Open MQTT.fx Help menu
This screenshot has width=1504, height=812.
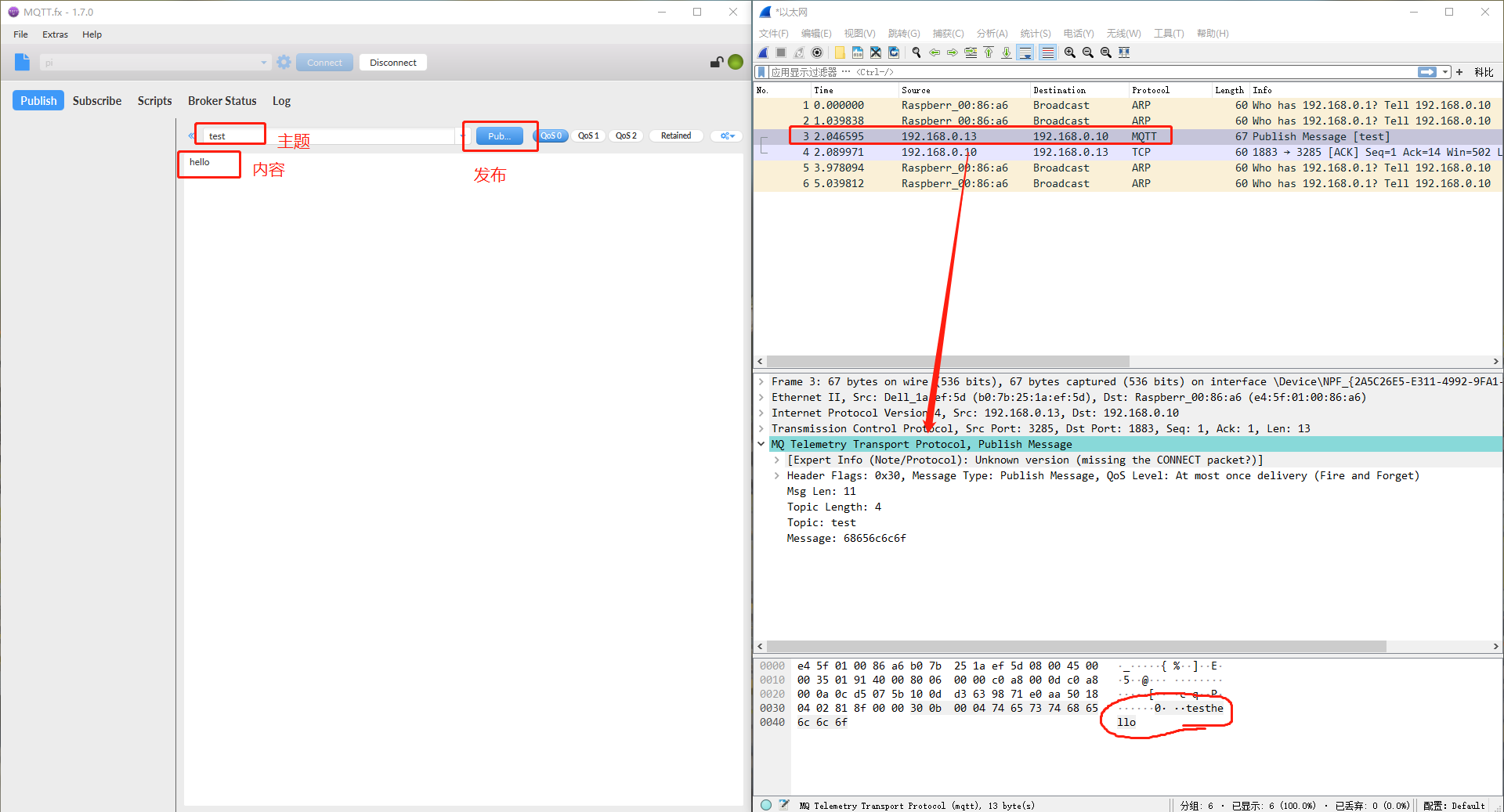(x=92, y=34)
